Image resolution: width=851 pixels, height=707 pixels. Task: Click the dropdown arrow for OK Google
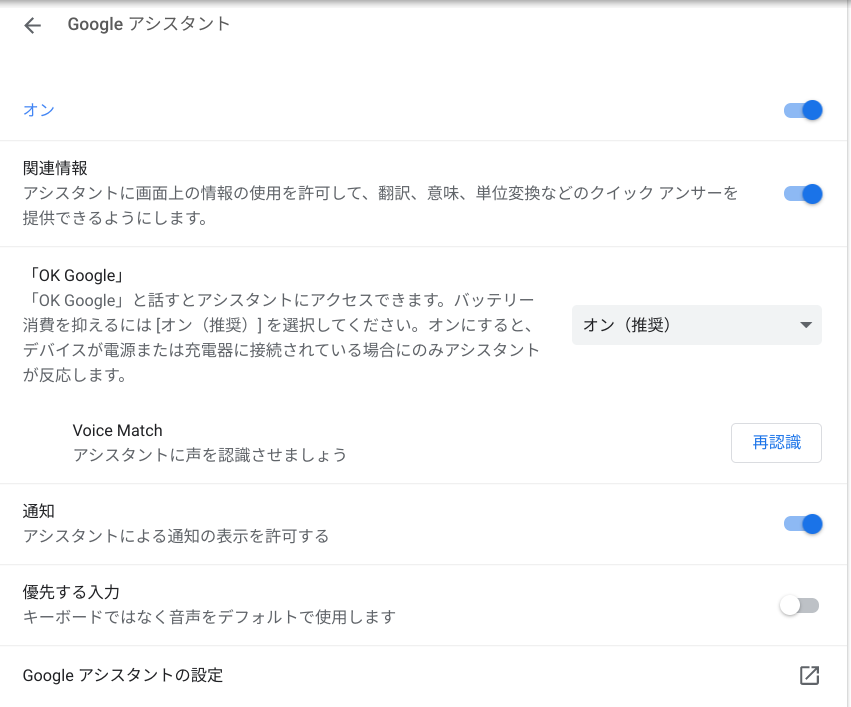(x=806, y=325)
